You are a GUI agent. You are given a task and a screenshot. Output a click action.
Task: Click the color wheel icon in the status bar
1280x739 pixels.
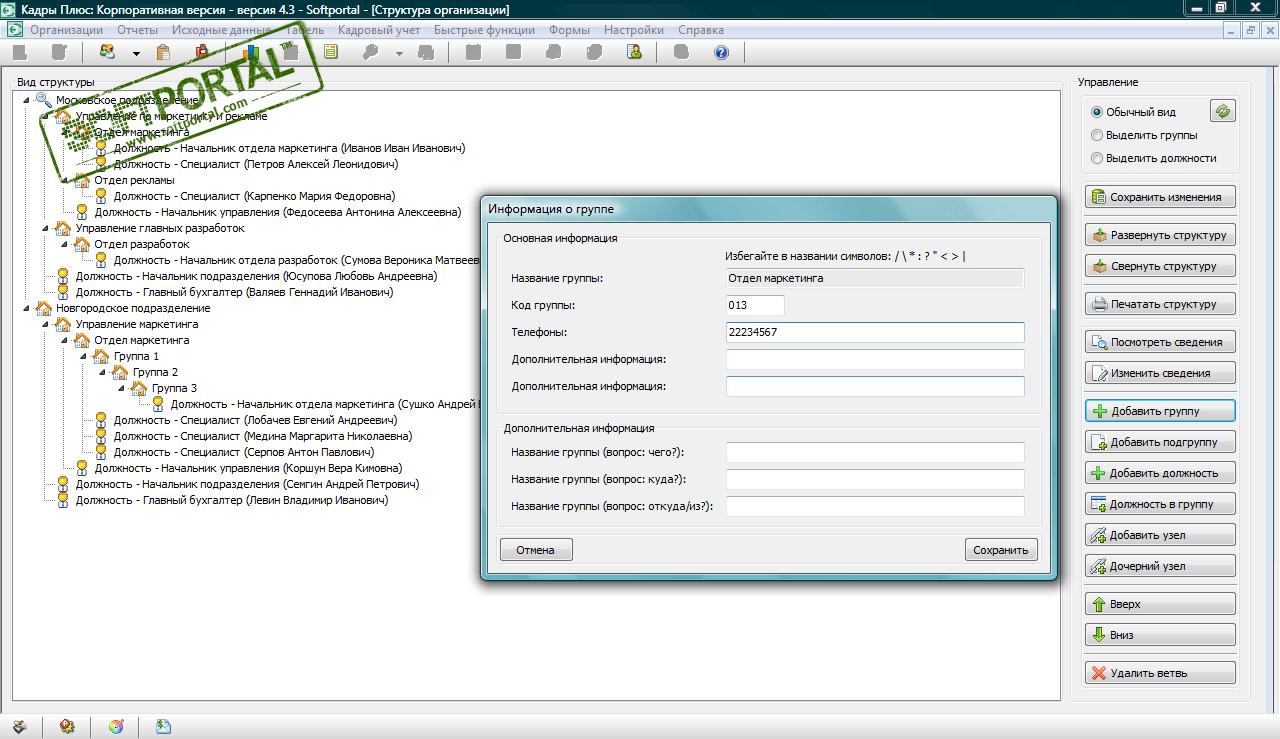tap(116, 727)
